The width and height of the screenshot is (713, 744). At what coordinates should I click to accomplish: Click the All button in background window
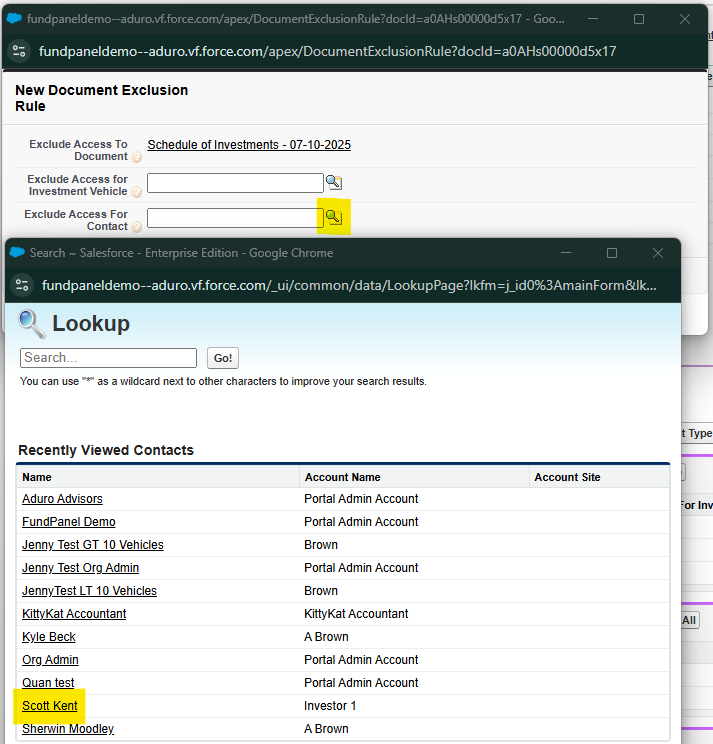pos(690,620)
